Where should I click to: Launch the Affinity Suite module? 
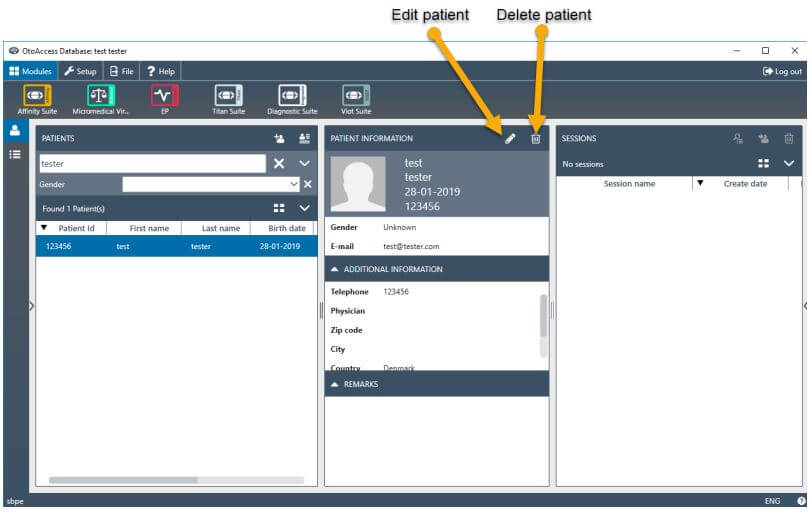[x=37, y=99]
